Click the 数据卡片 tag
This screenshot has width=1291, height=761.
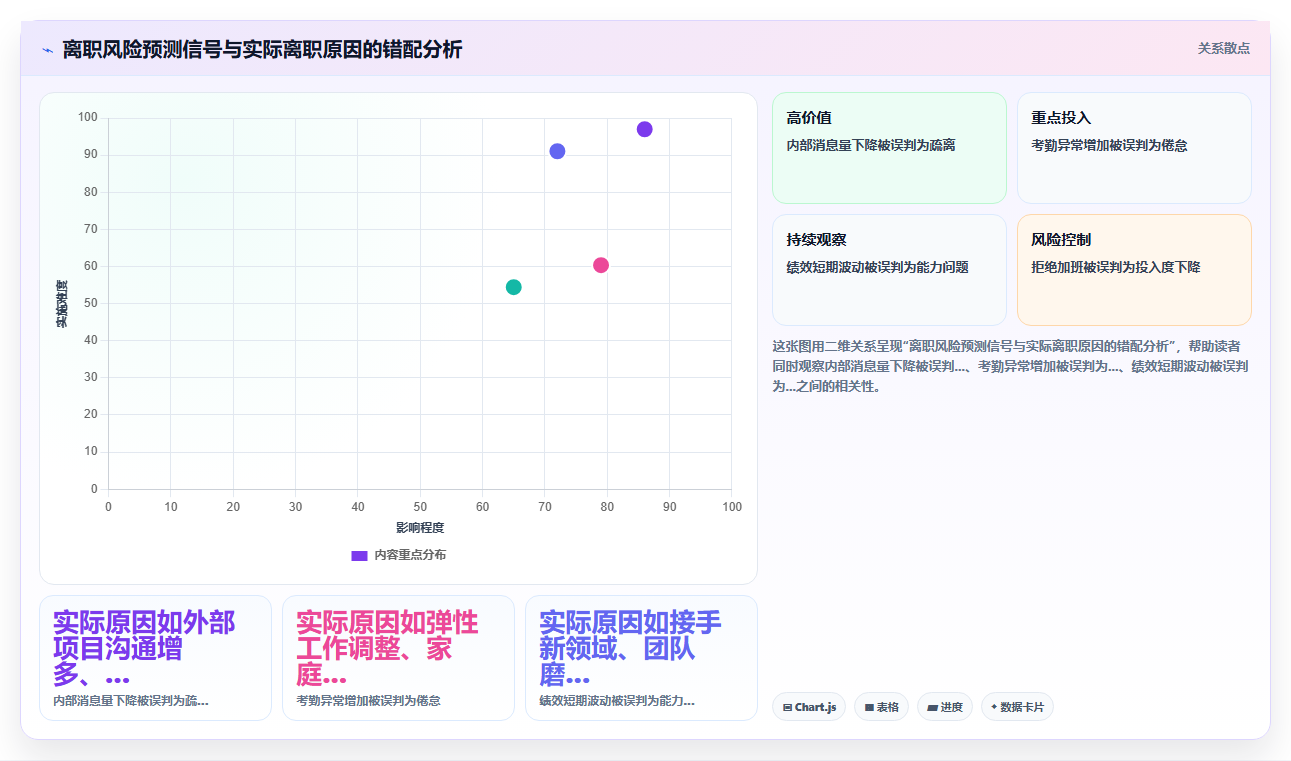coord(1017,707)
